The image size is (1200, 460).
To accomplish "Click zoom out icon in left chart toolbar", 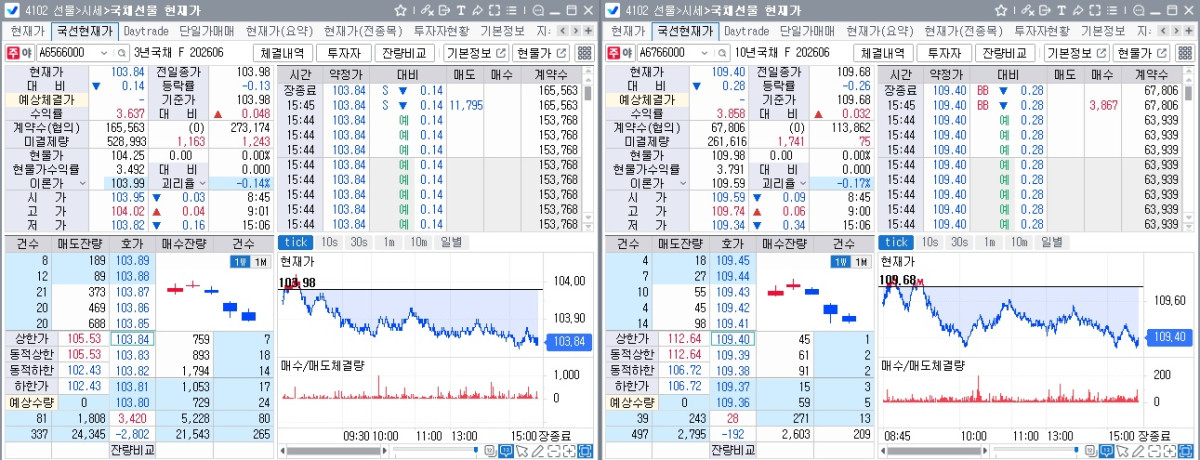I will [x=554, y=451].
